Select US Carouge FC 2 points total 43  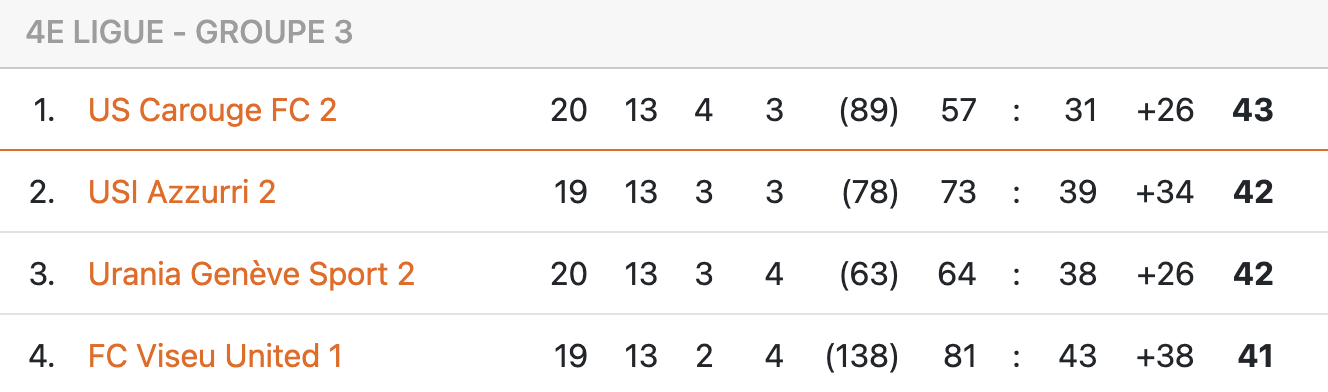point(1253,110)
